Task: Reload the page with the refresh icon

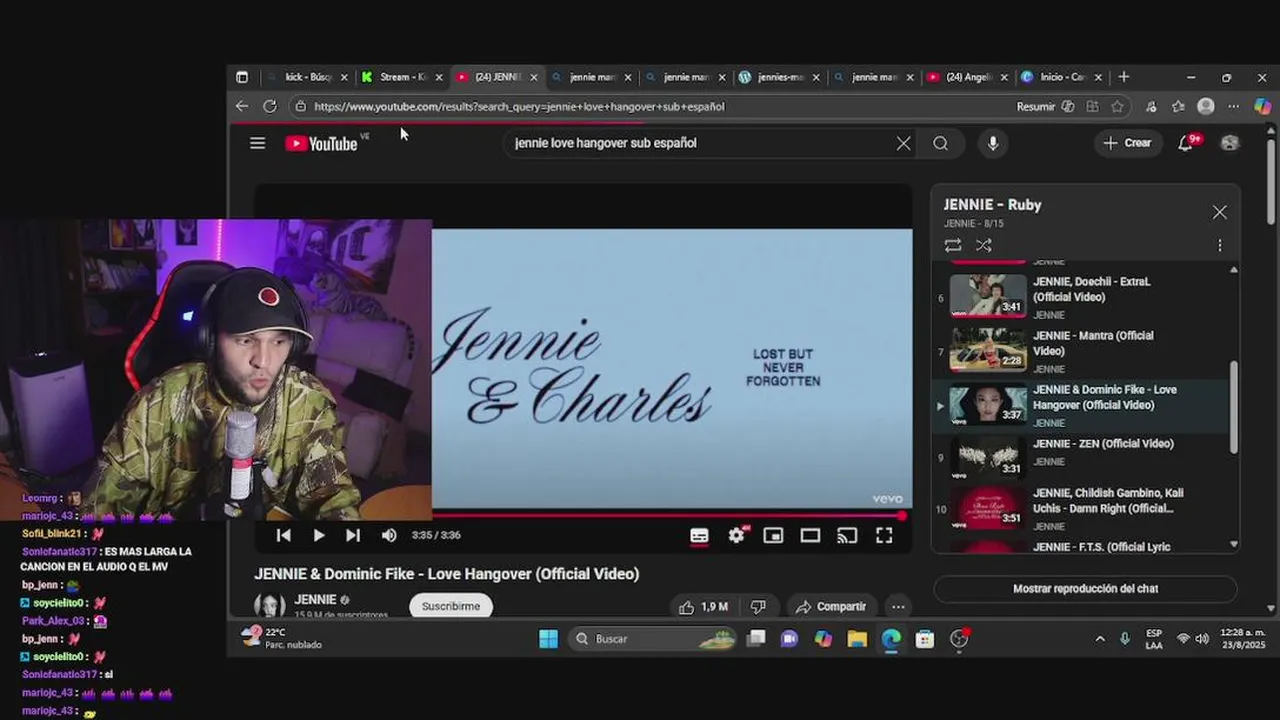Action: (269, 106)
